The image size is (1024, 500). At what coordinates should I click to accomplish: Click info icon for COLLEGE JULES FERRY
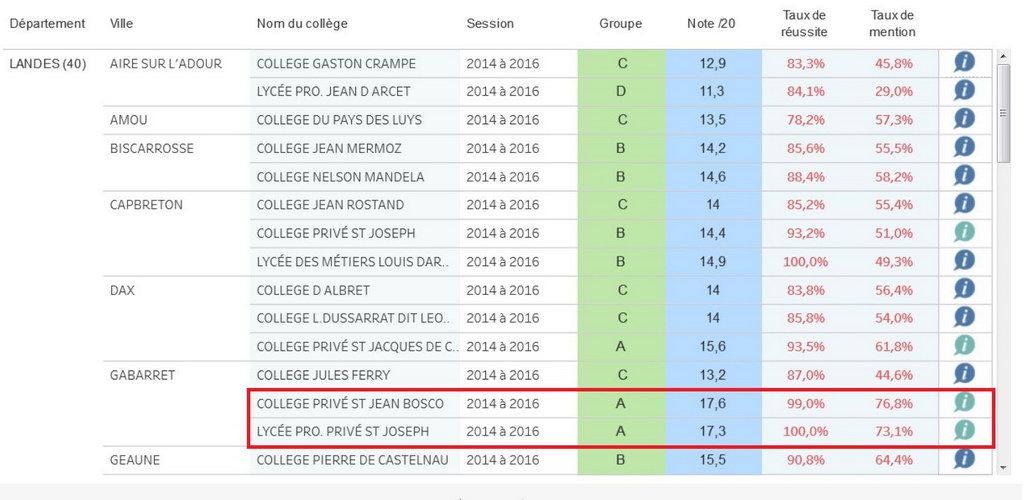[964, 373]
